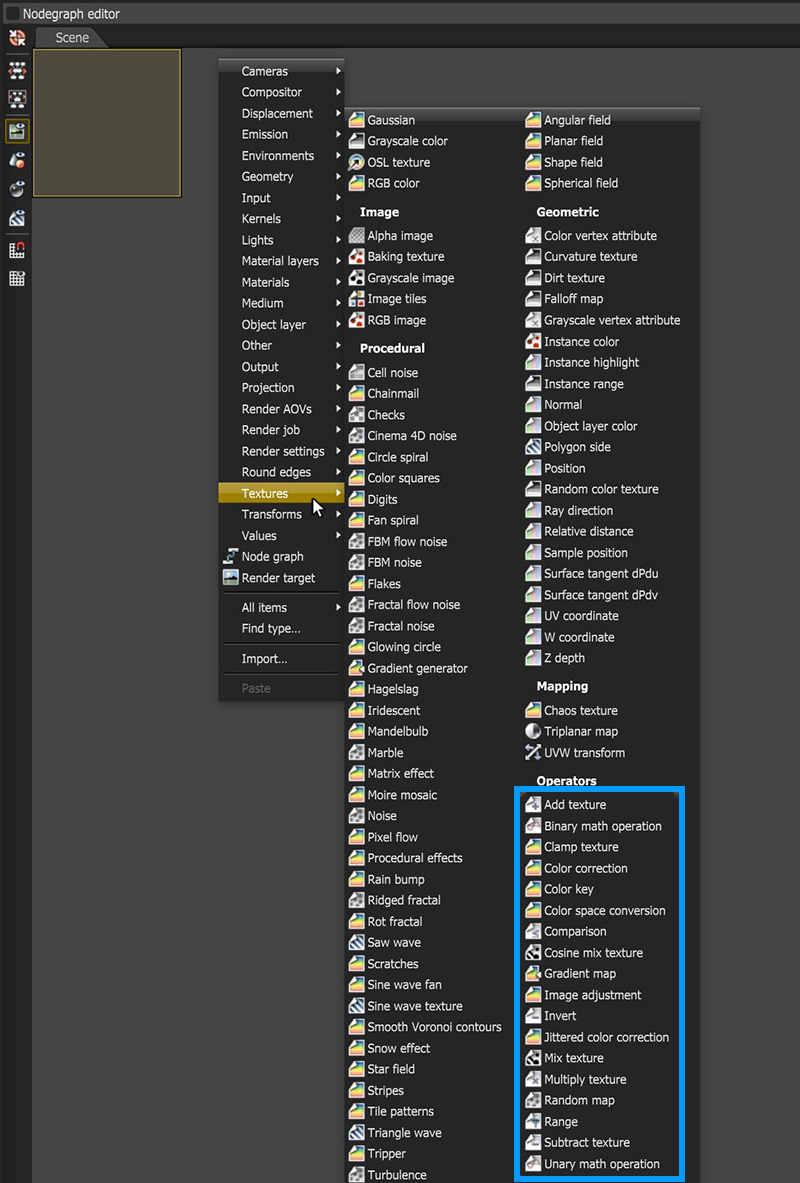
Task: Click the top icon in left toolbar
Action: pyautogui.click(x=17, y=38)
